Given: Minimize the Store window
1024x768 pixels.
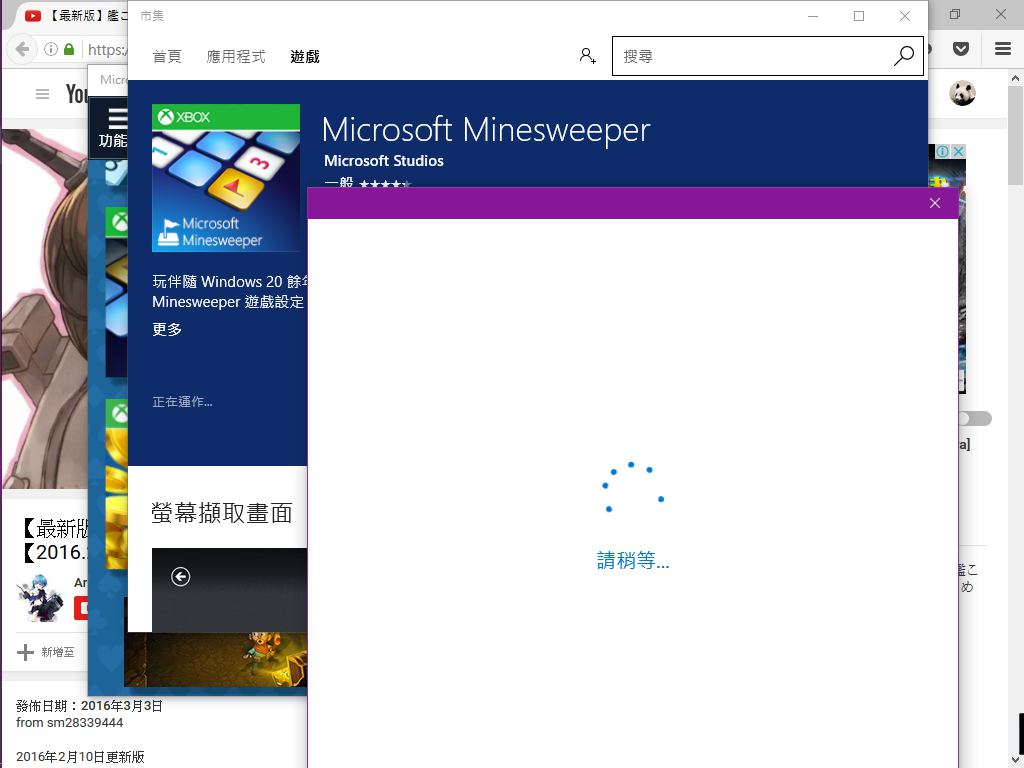Looking at the screenshot, I should (x=813, y=16).
